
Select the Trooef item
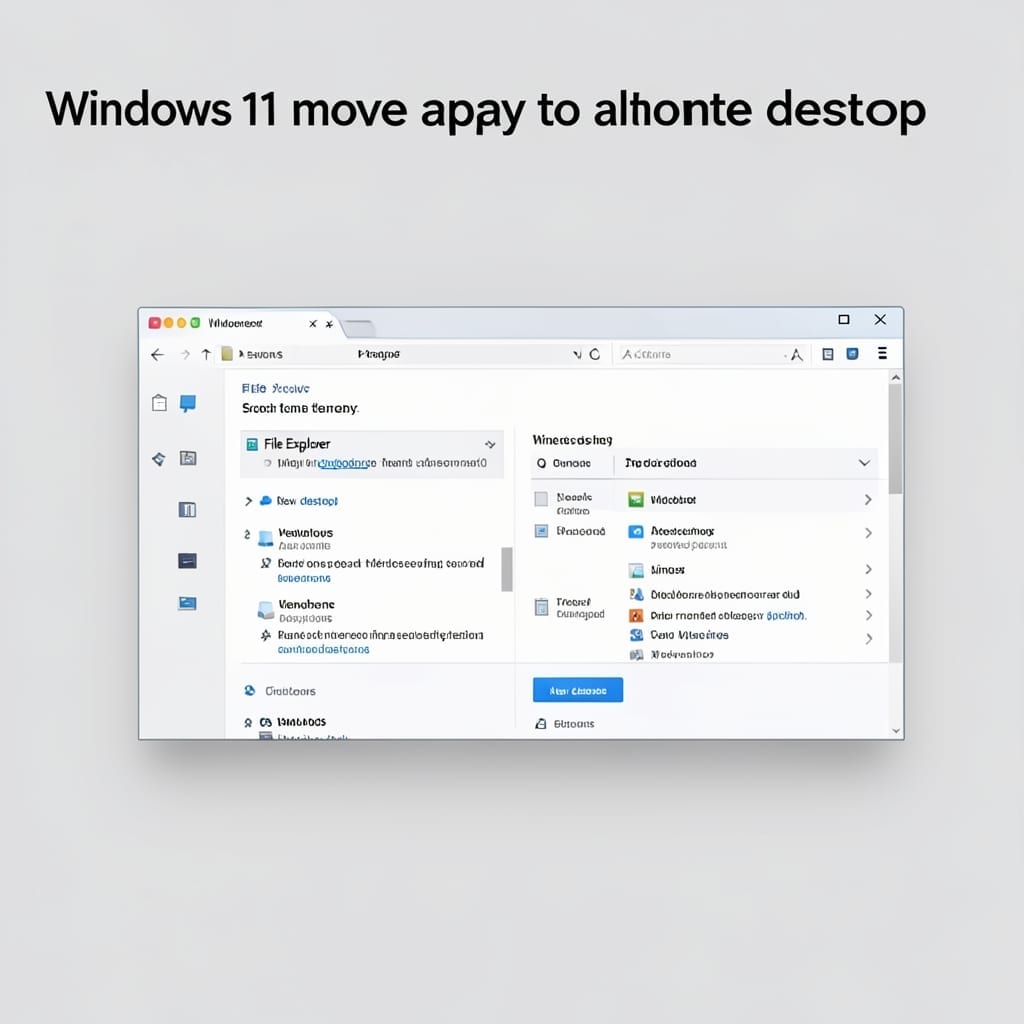point(570,607)
